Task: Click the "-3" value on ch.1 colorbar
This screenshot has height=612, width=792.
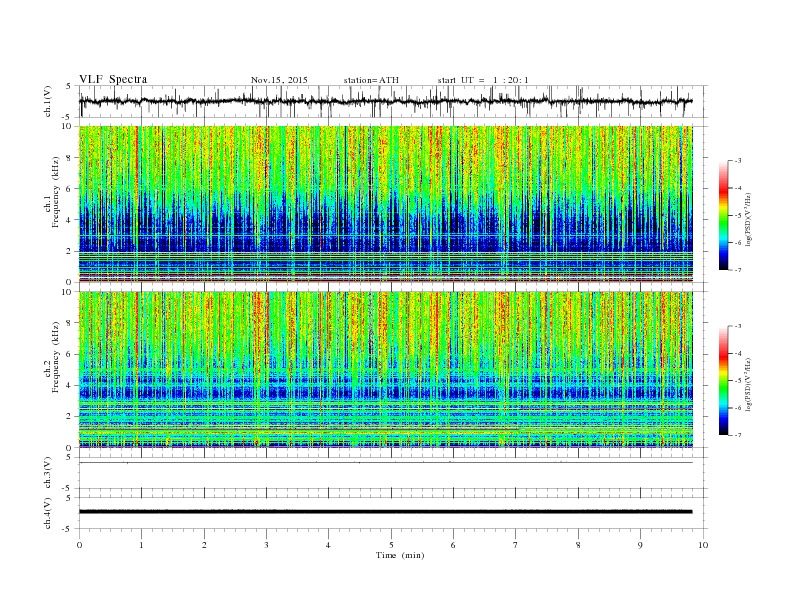Action: (738, 161)
